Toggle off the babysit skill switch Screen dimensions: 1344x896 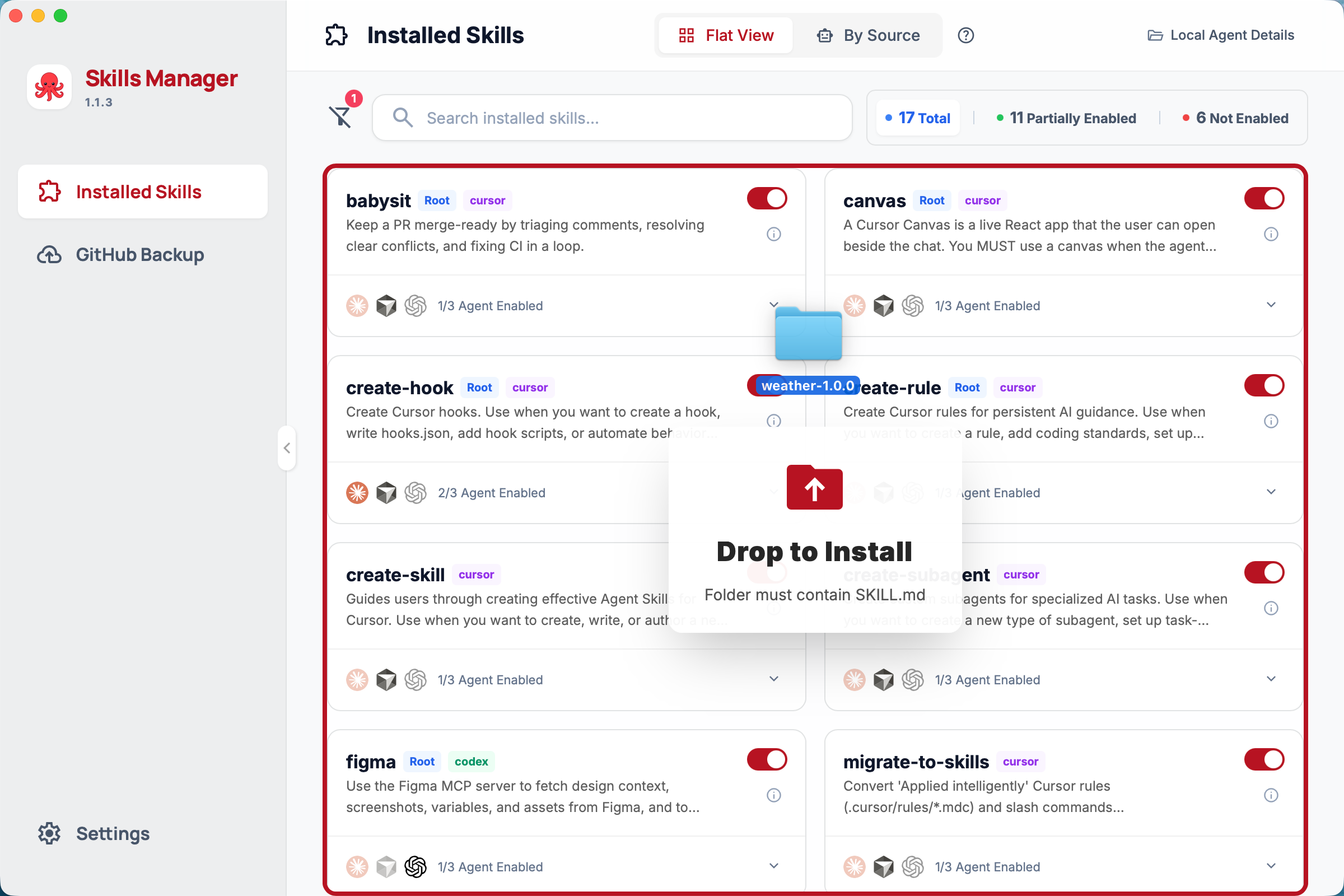tap(766, 199)
